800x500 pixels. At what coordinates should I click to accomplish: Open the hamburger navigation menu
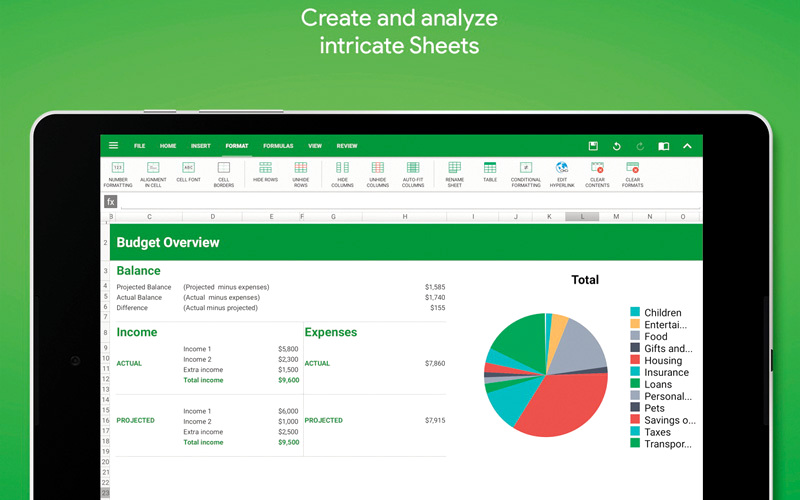point(113,146)
